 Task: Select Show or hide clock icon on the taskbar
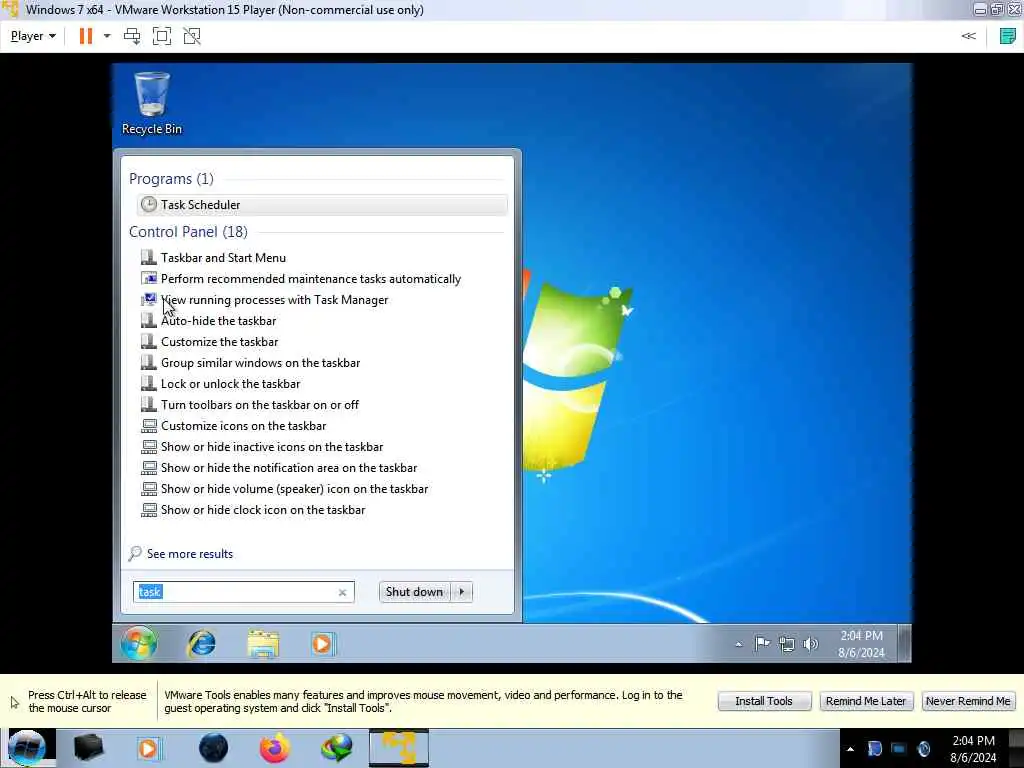(263, 509)
